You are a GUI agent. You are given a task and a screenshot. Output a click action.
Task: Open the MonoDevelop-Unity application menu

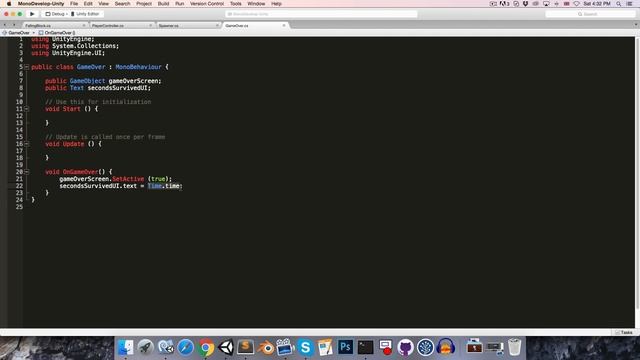tap(41, 4)
